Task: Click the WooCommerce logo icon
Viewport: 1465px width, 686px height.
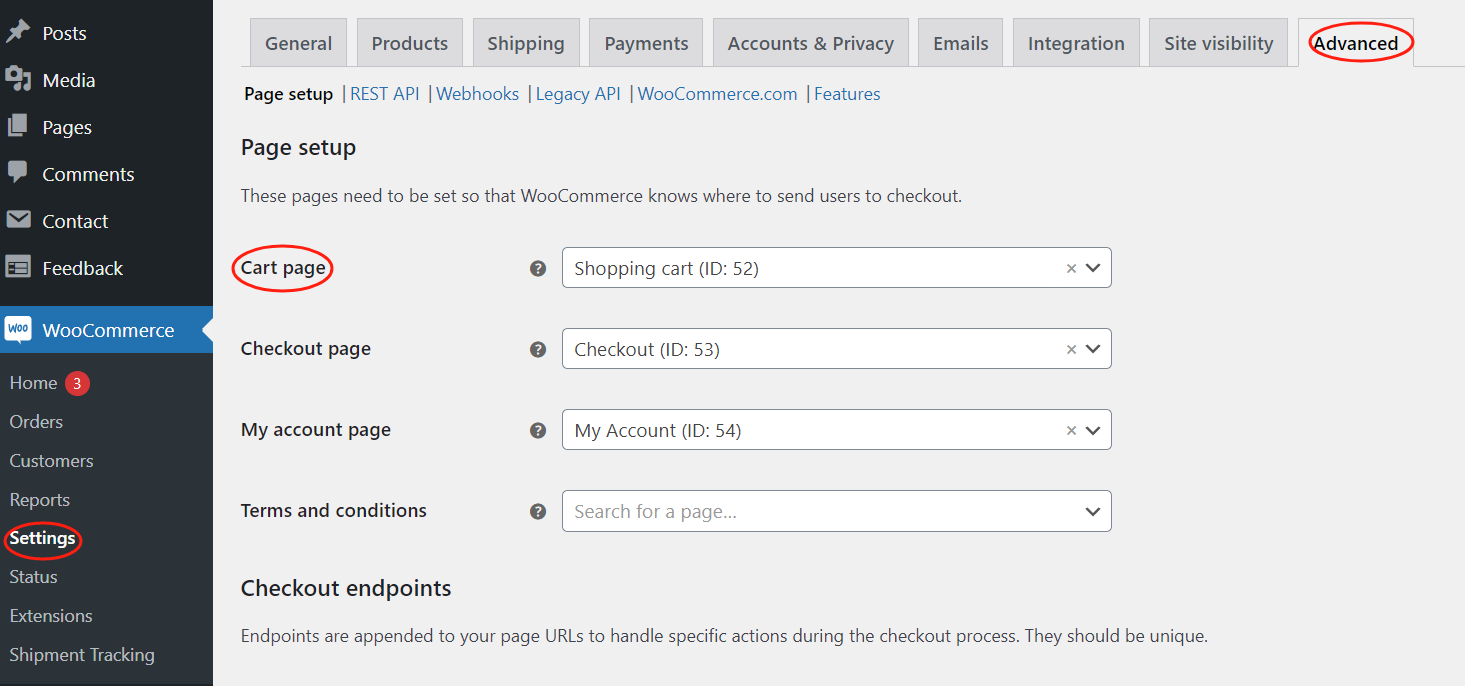Action: (19, 329)
